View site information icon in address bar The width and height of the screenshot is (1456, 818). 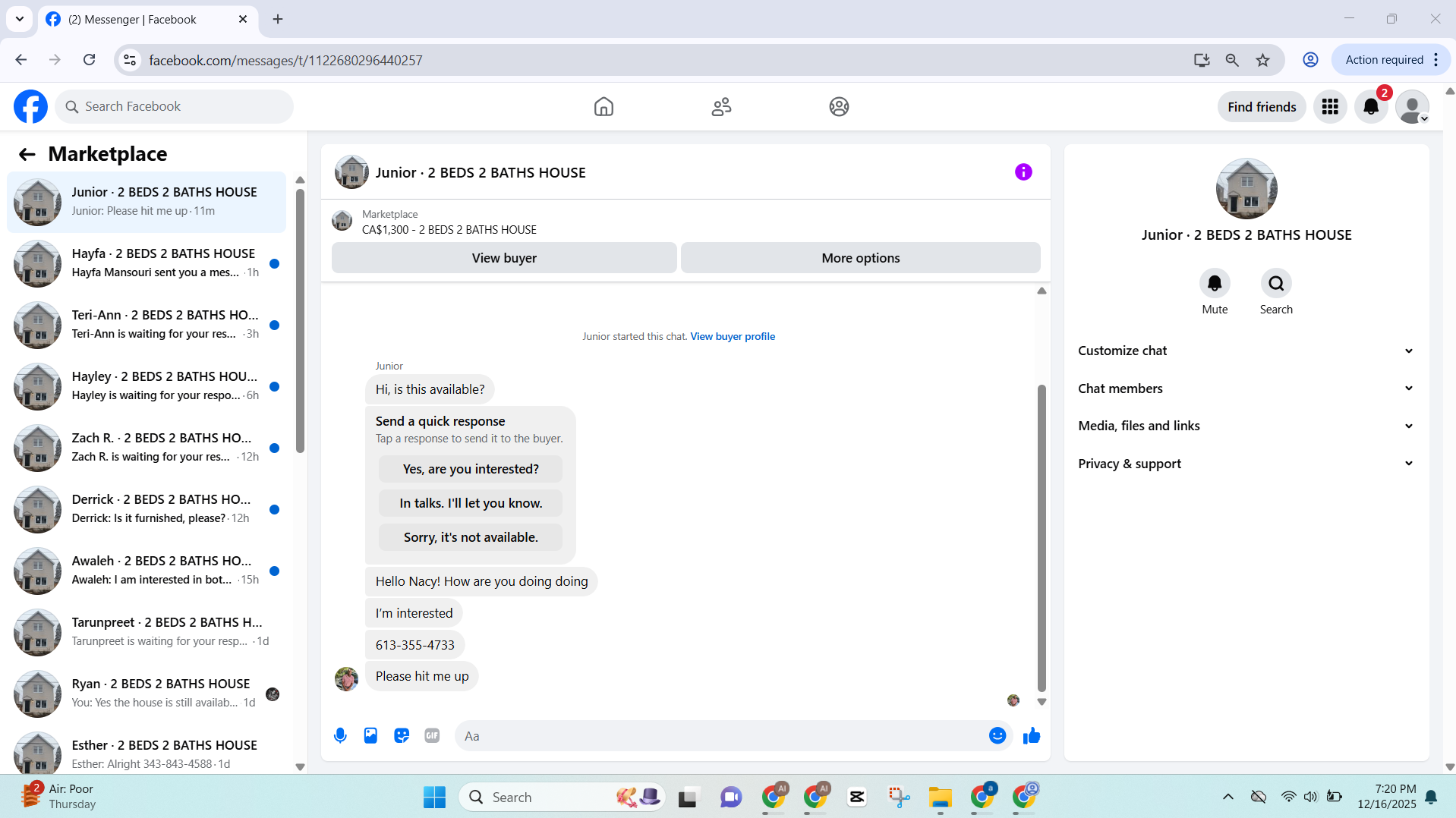coord(130,60)
